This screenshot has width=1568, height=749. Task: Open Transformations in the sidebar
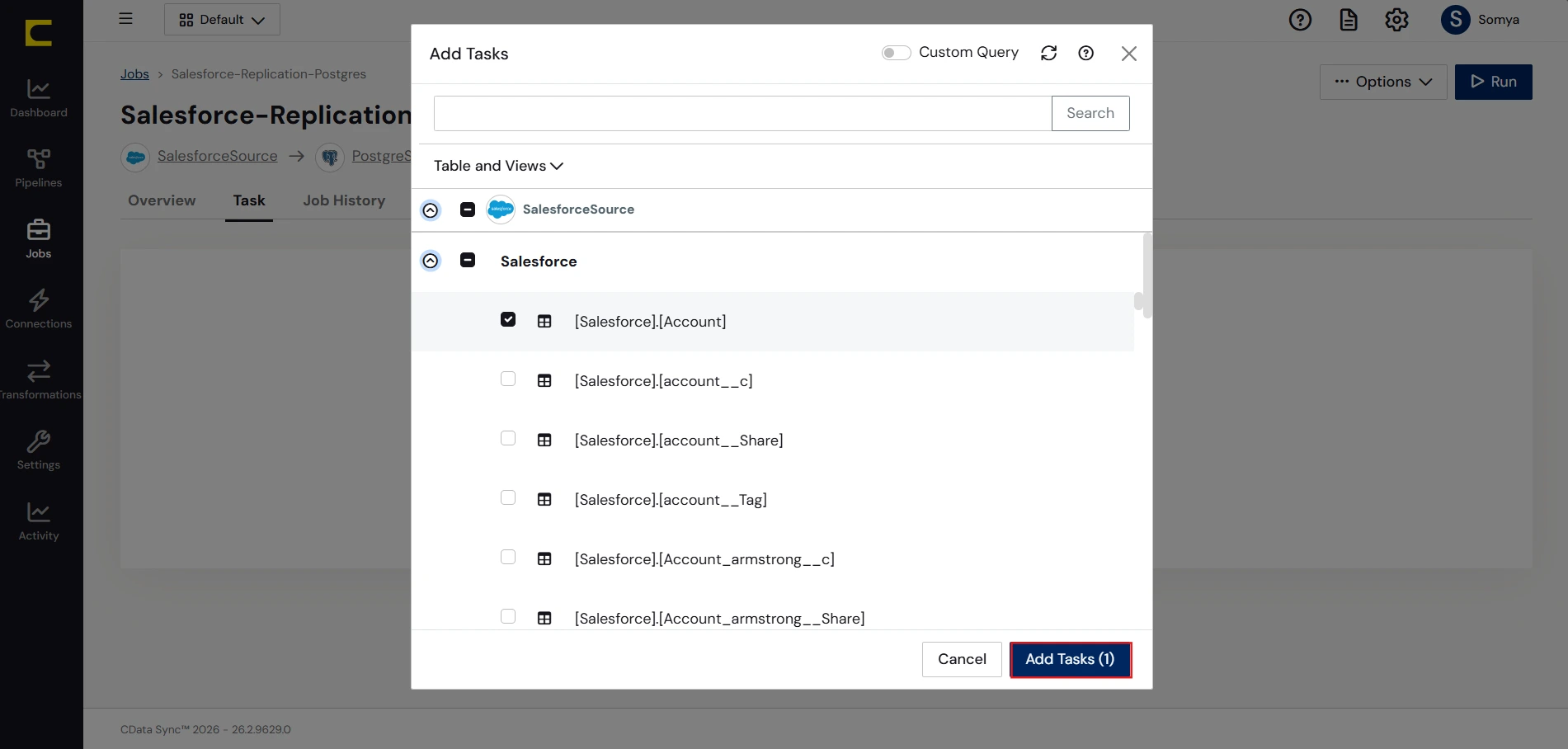pyautogui.click(x=39, y=380)
